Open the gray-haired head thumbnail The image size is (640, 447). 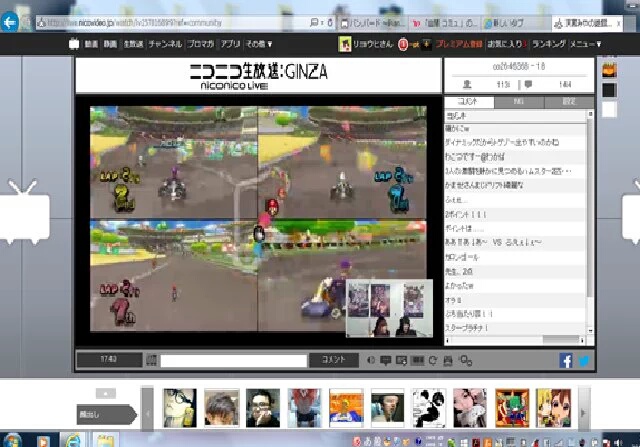(x=222, y=408)
